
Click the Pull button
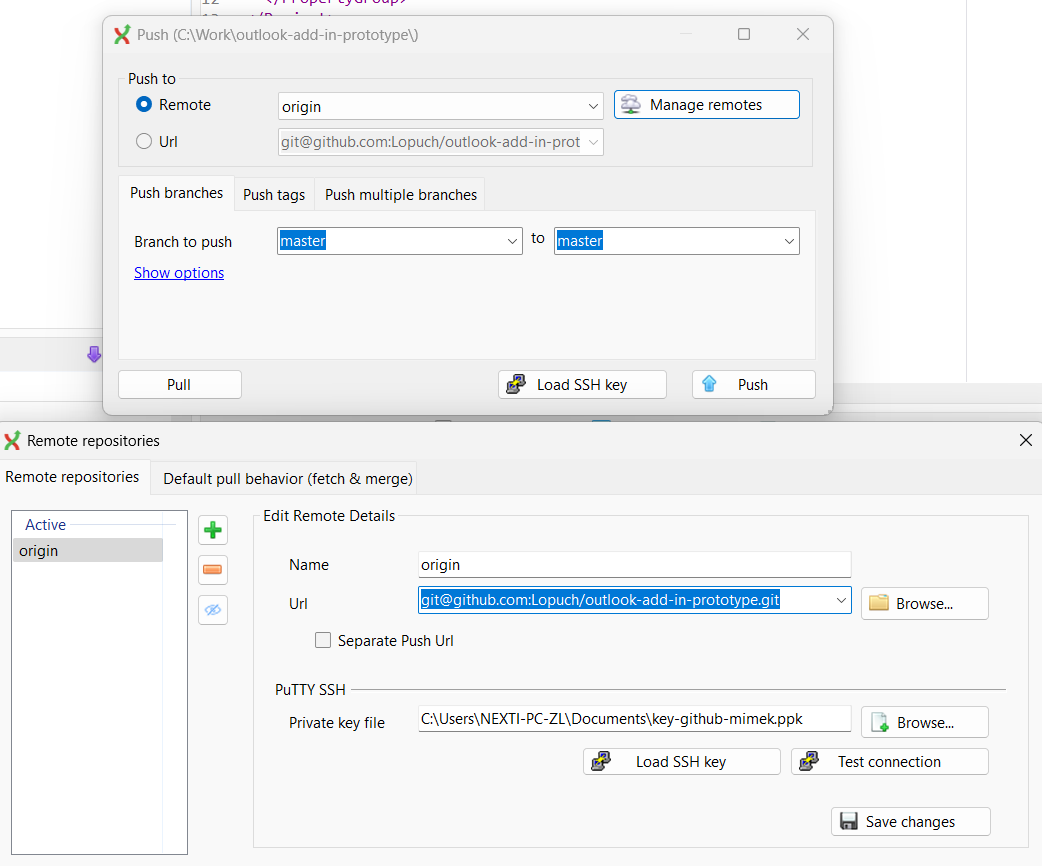tap(179, 384)
